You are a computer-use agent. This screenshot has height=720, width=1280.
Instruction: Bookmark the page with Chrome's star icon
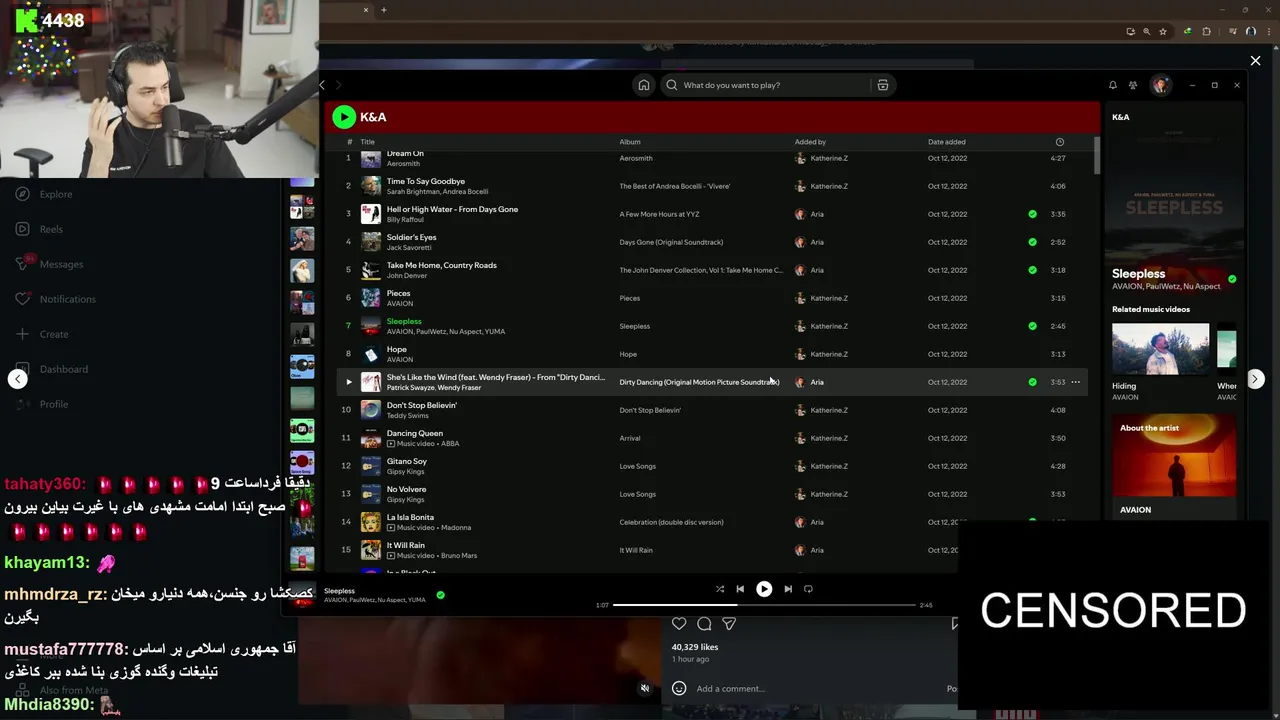pyautogui.click(x=1163, y=31)
